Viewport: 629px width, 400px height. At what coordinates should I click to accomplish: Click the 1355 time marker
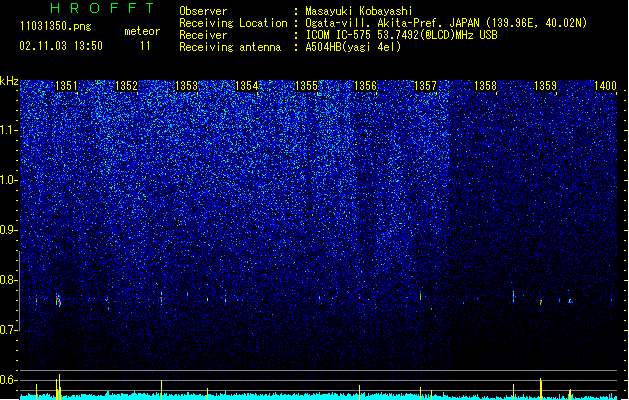pyautogui.click(x=306, y=86)
